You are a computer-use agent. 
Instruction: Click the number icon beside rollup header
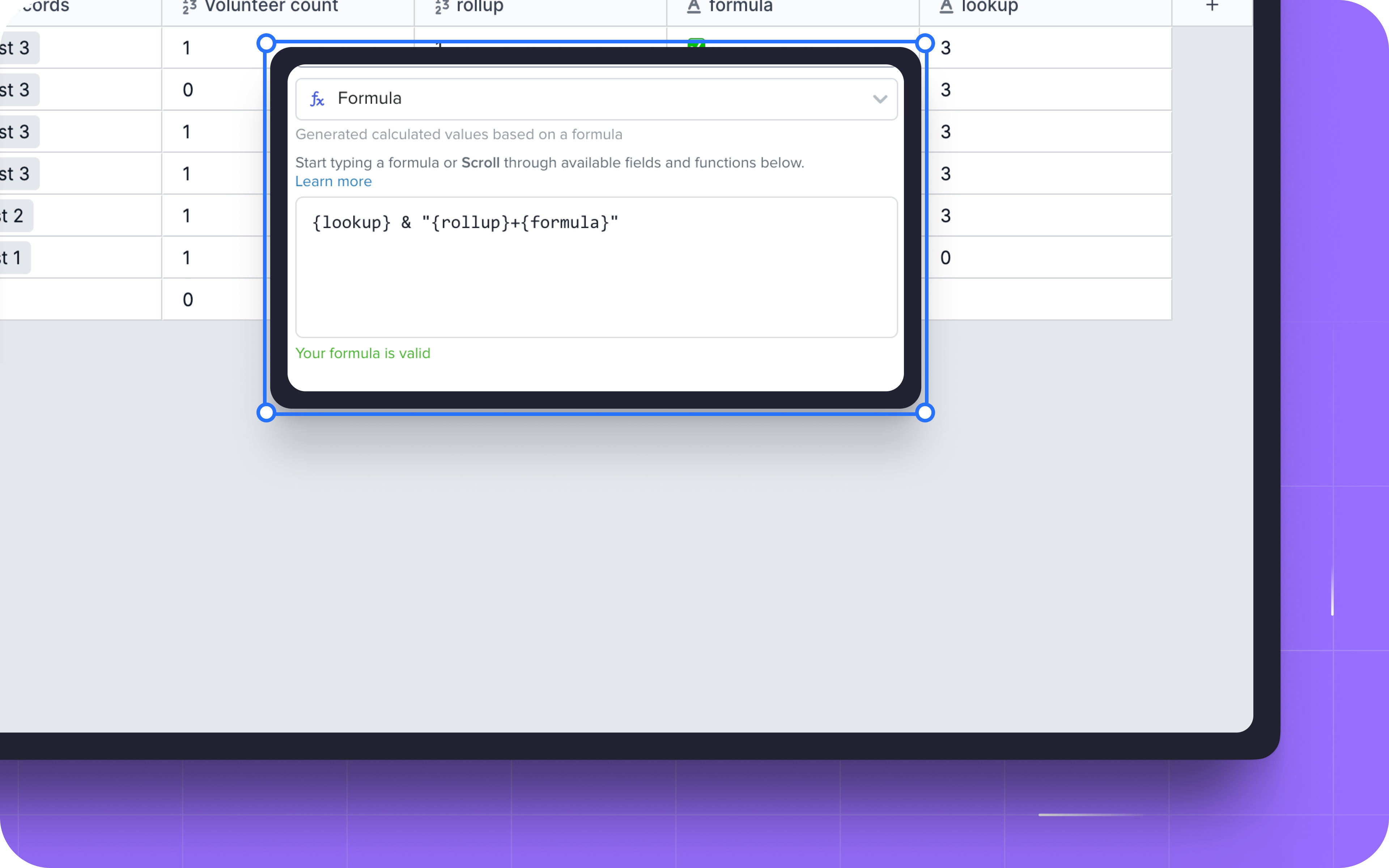442,6
